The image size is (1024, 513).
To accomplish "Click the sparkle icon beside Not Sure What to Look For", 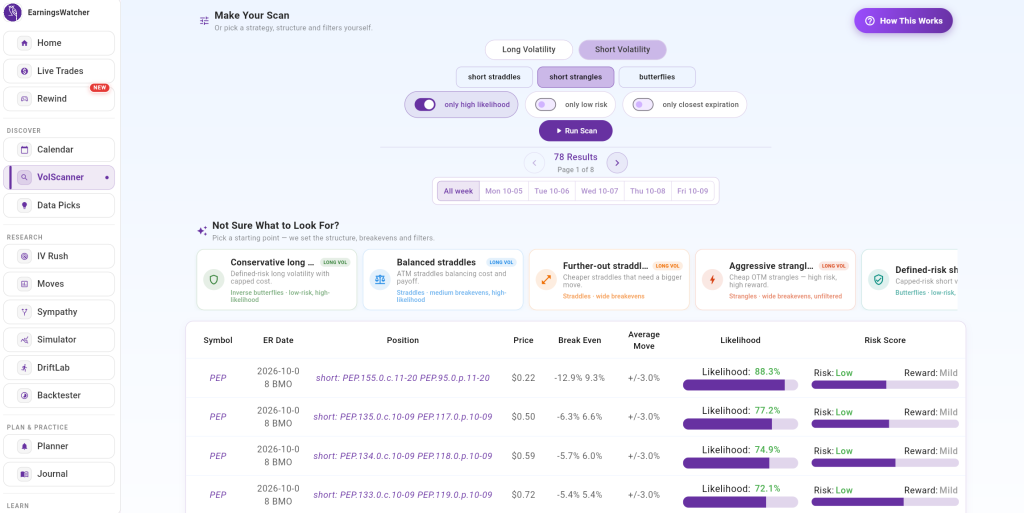I will click(202, 230).
